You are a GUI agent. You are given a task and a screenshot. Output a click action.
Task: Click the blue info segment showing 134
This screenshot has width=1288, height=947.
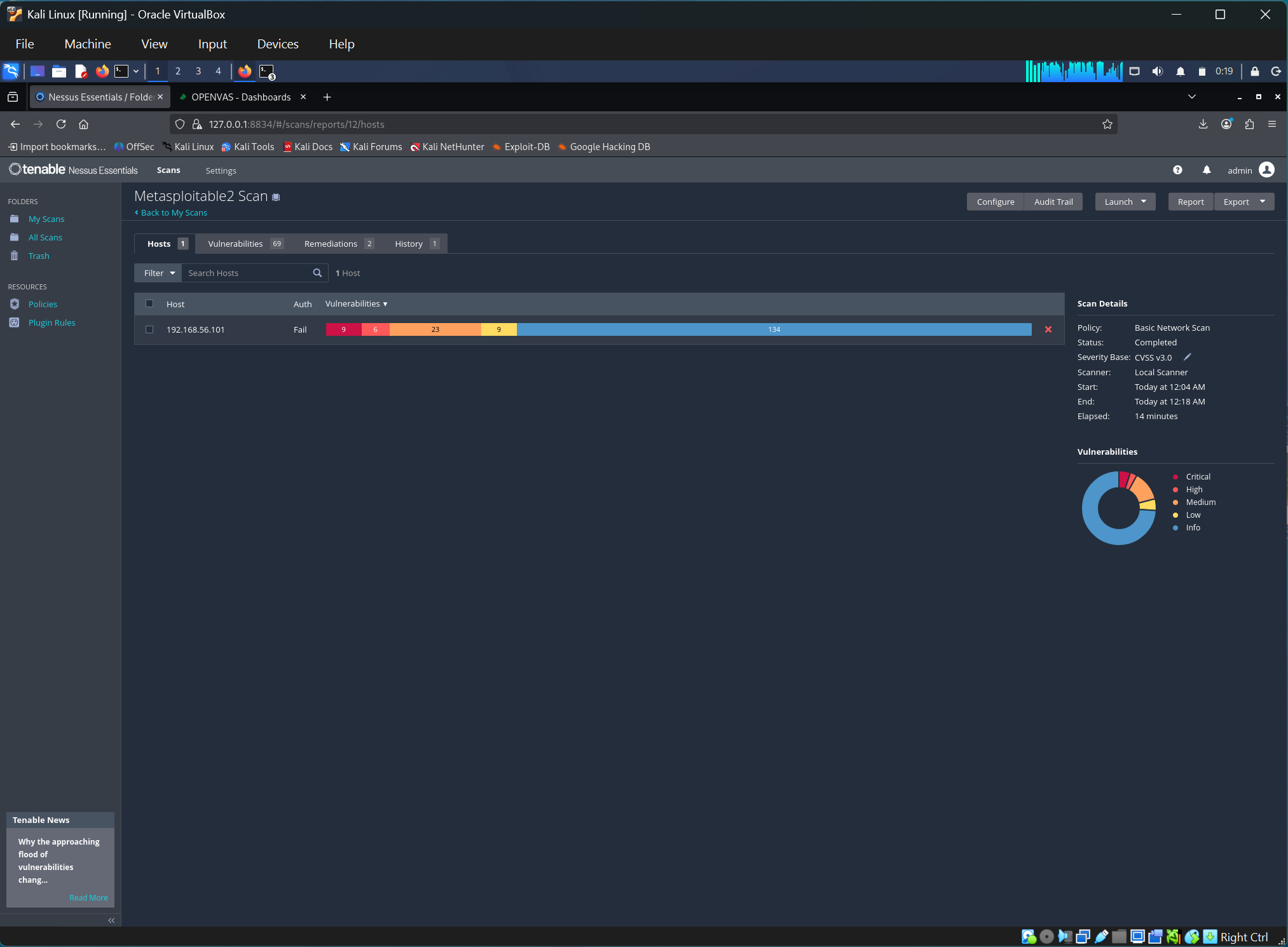click(774, 329)
